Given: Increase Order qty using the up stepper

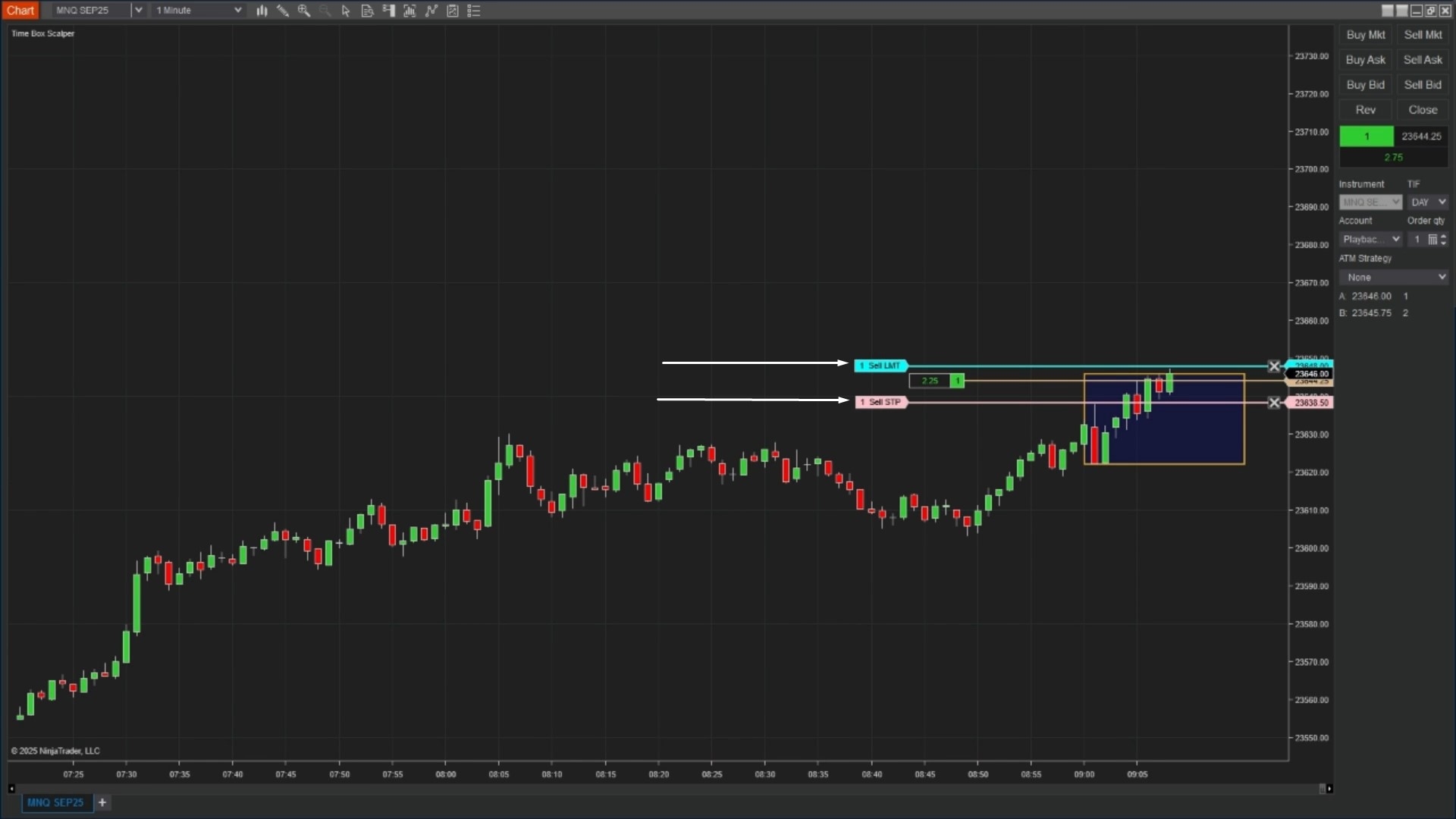Looking at the screenshot, I should click(1443, 235).
